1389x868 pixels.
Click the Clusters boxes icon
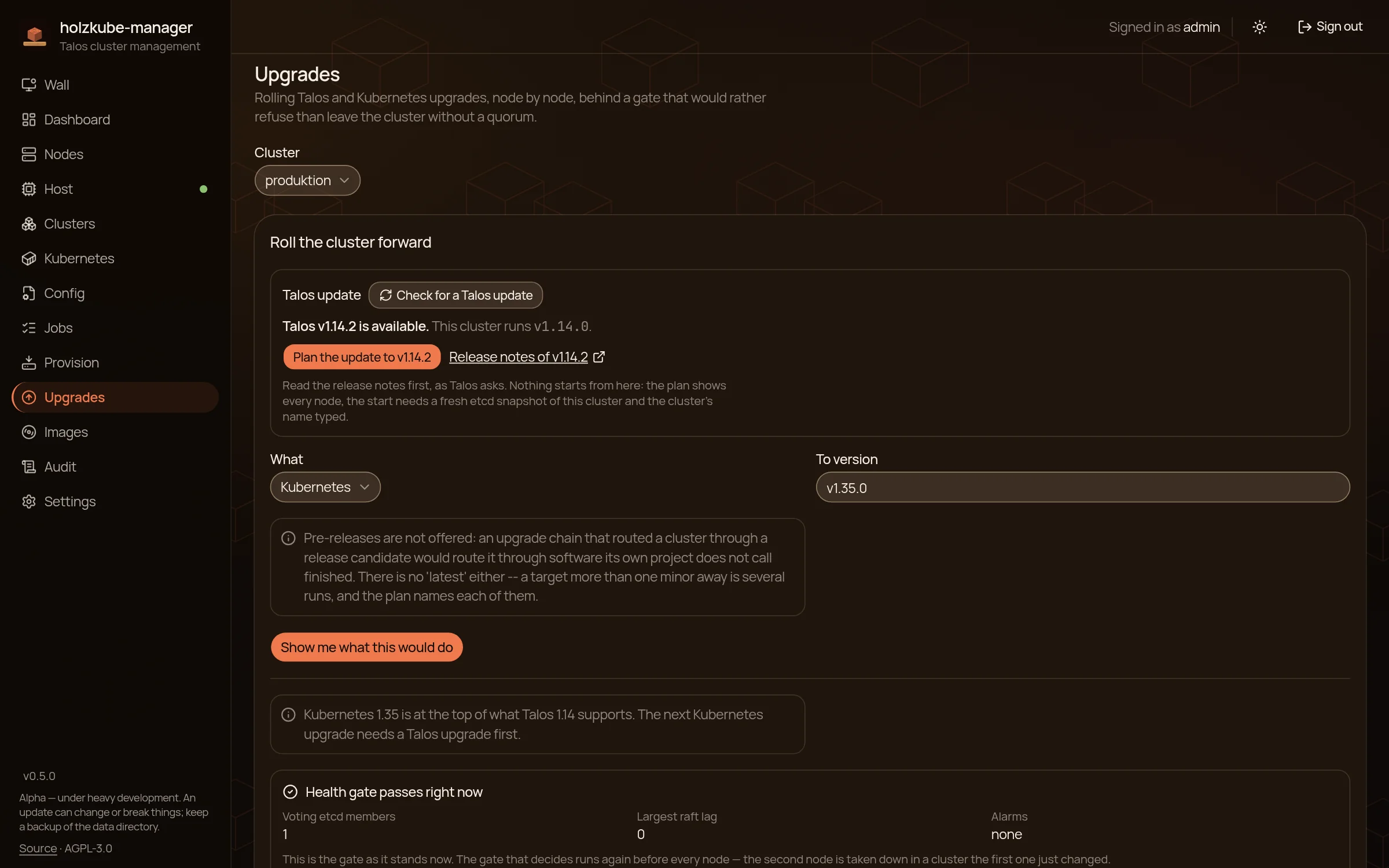[29, 224]
